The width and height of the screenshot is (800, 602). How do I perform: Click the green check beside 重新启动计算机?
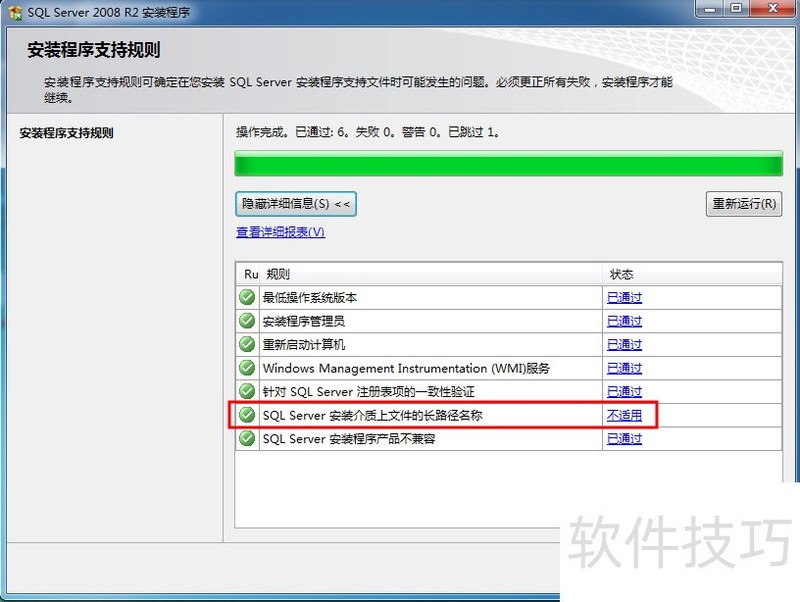pos(246,344)
